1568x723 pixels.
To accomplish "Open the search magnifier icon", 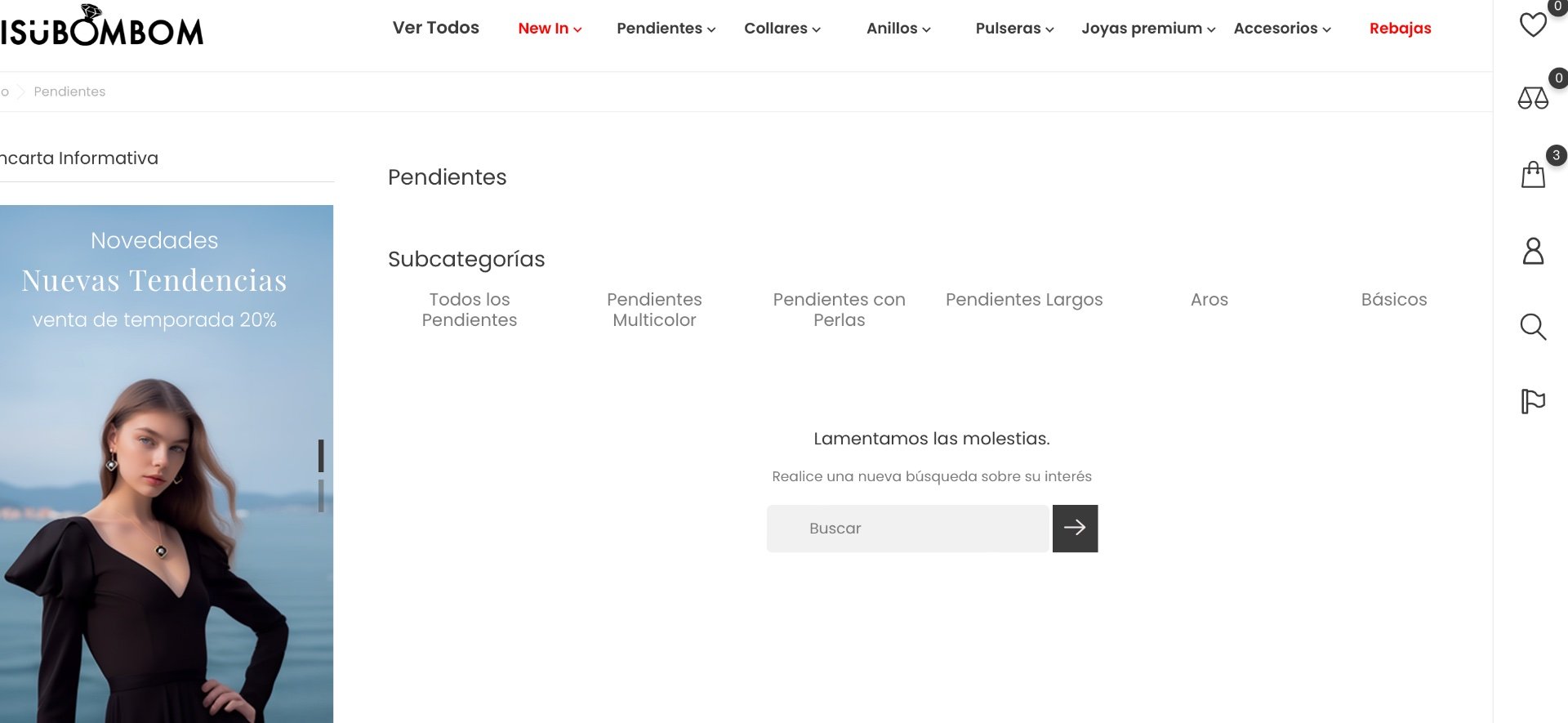I will pyautogui.click(x=1533, y=327).
